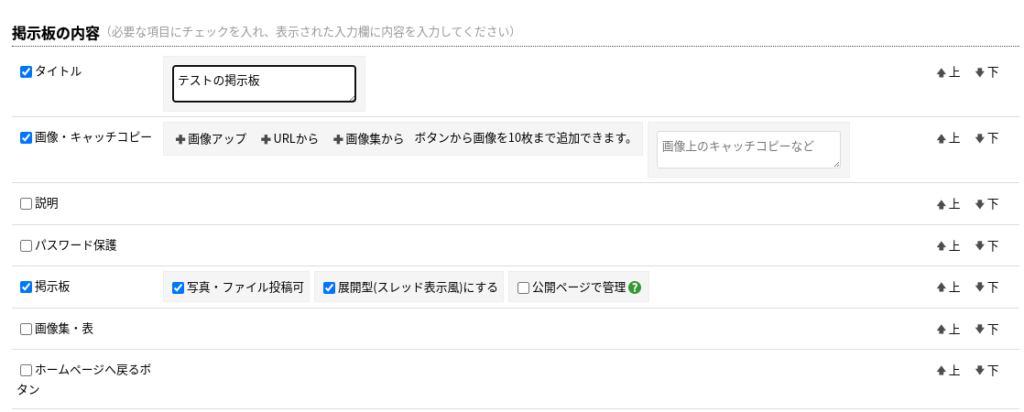Viewport: 1024px width, 412px height.
Task: Move 画像集・表 row down
Action: 986,329
